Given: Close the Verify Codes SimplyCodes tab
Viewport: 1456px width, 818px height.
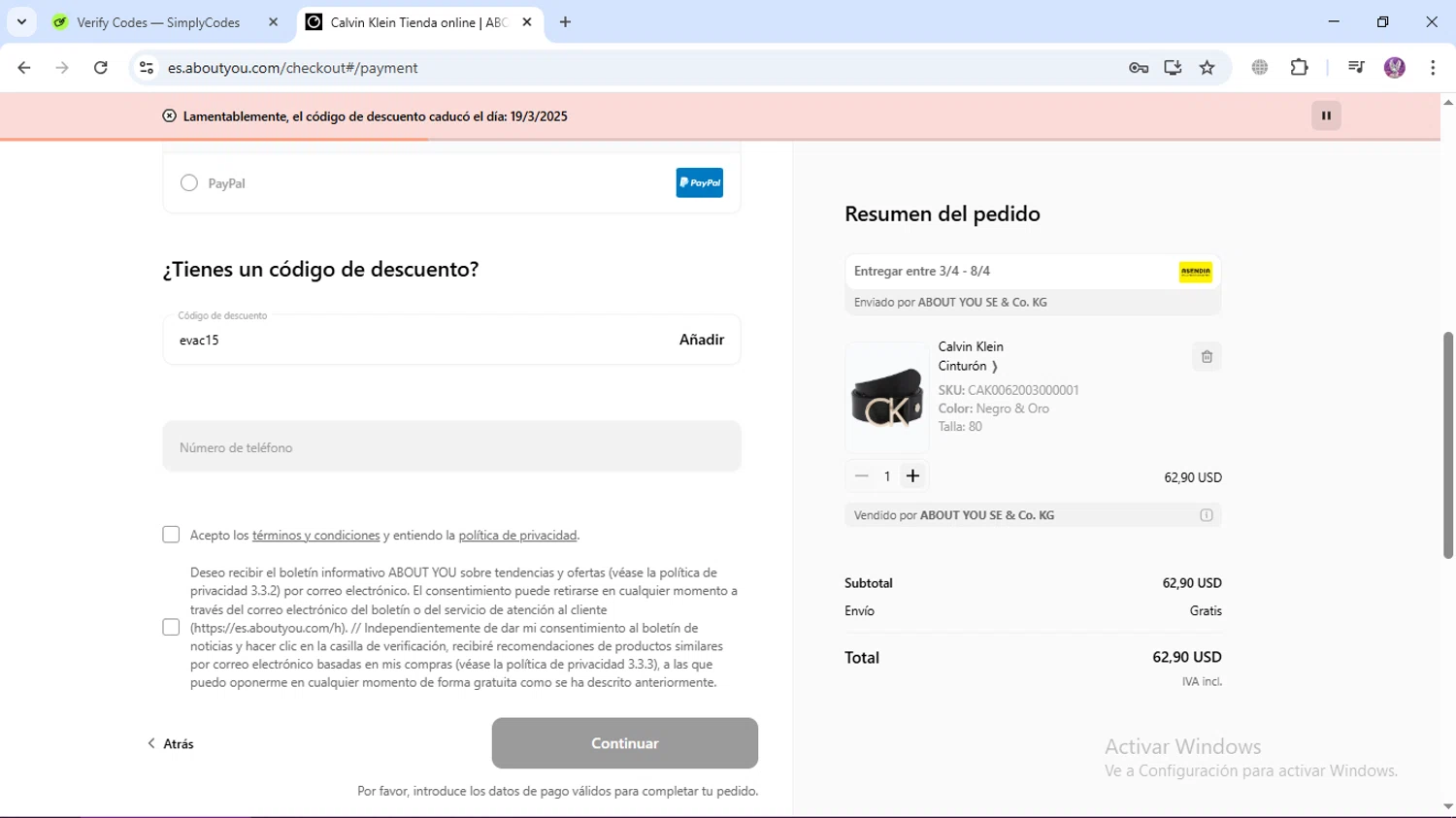Looking at the screenshot, I should point(273,22).
